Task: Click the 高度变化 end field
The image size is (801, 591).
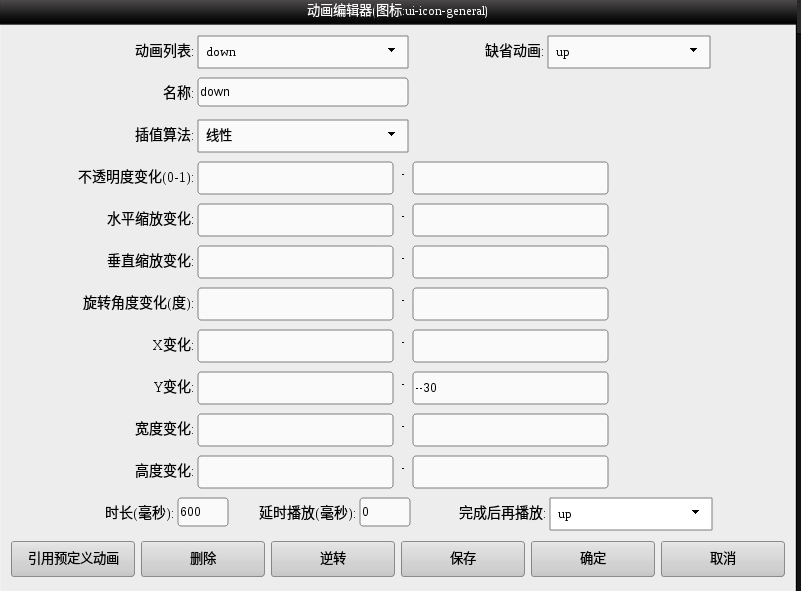Action: [510, 471]
